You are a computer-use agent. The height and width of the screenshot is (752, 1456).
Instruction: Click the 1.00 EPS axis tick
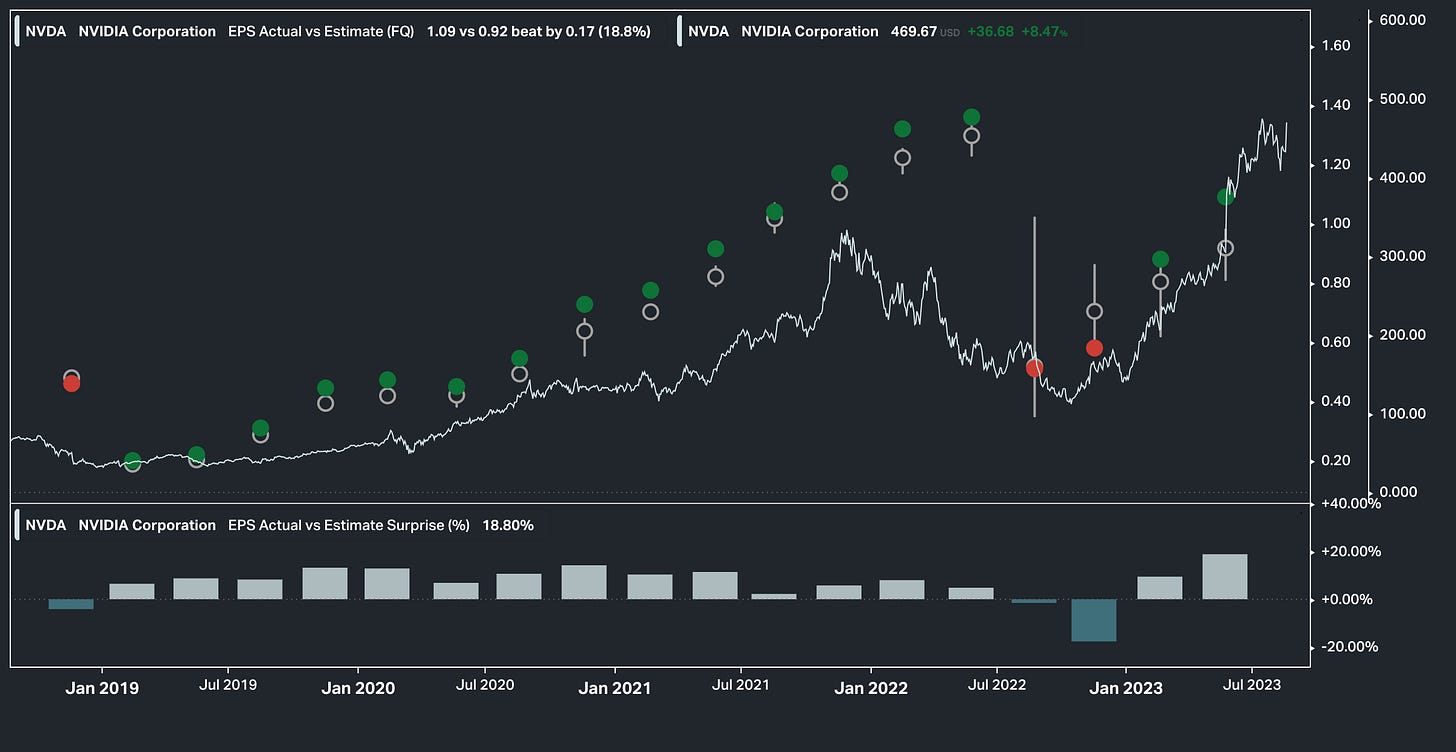1337,224
